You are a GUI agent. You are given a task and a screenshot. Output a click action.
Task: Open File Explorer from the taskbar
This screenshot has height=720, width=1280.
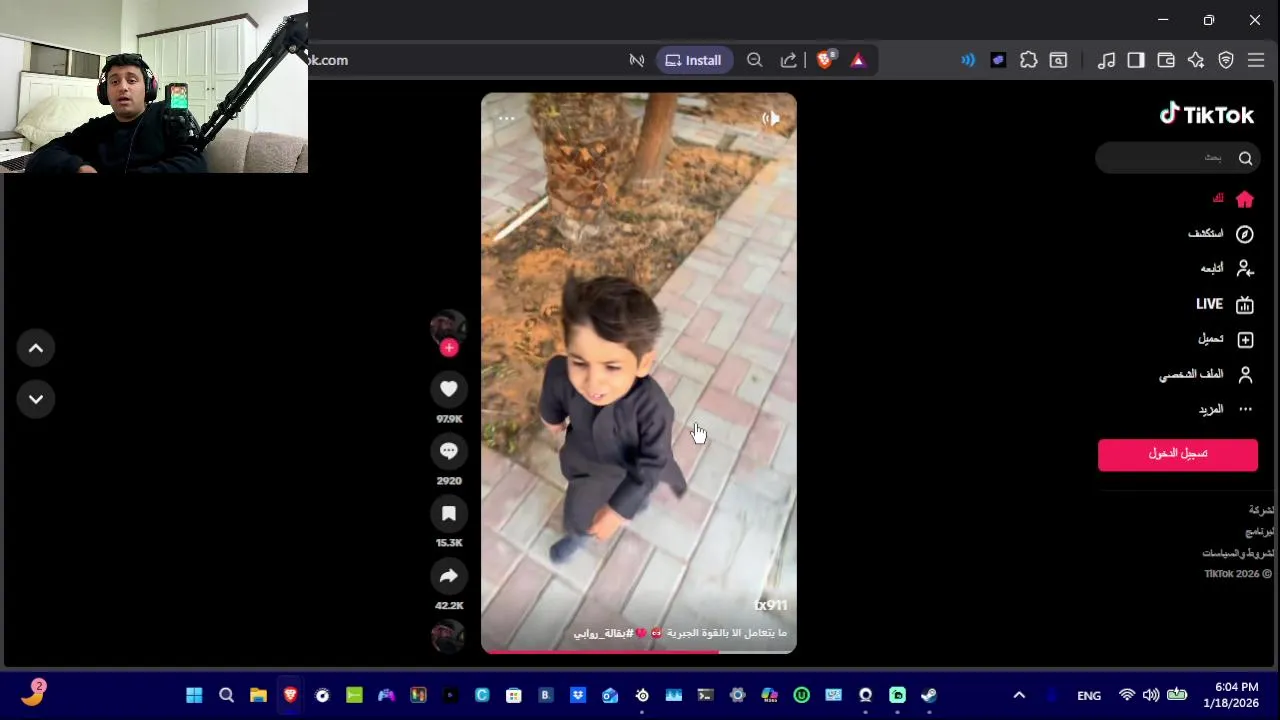(258, 695)
